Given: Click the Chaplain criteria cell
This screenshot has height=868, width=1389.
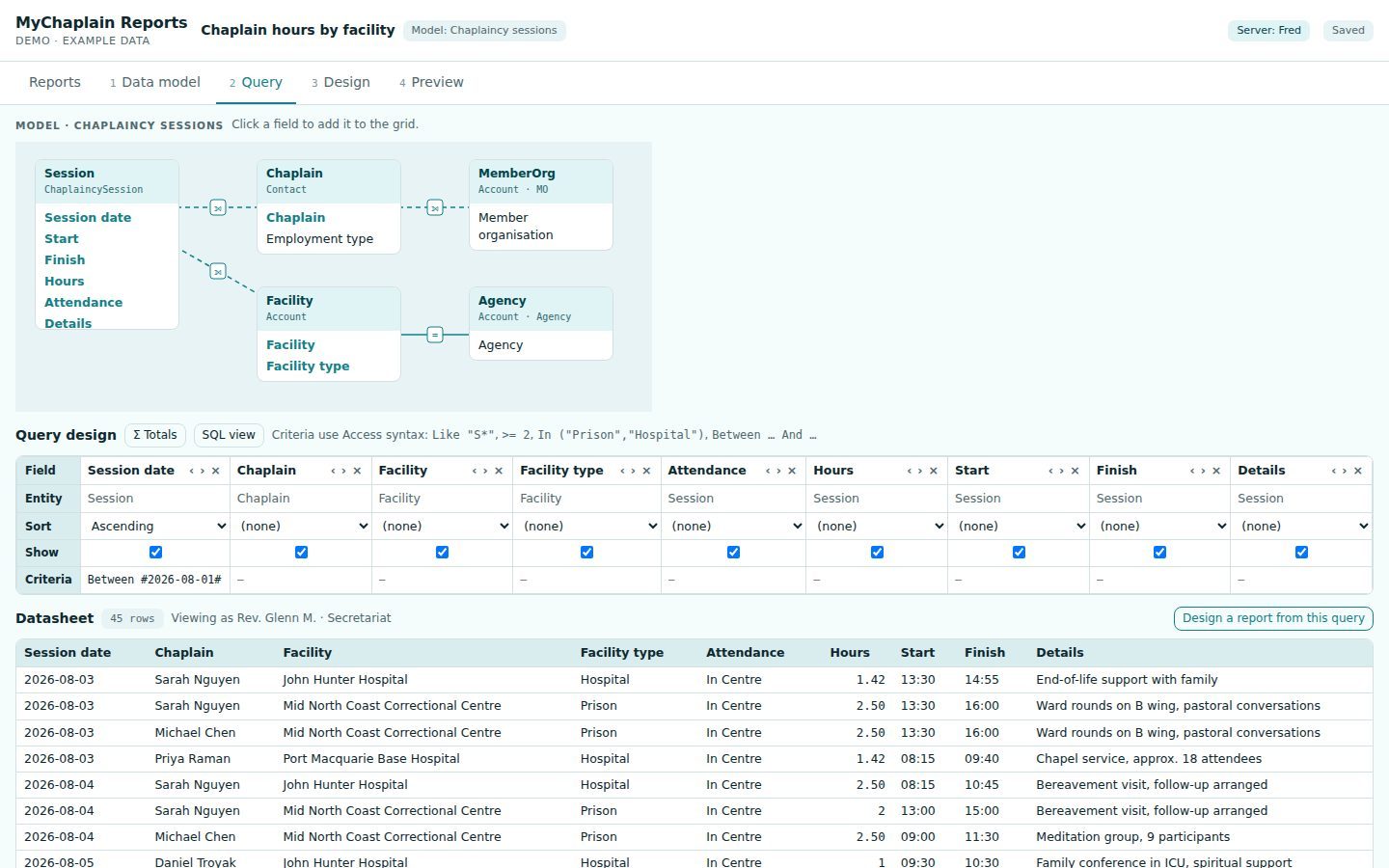Looking at the screenshot, I should (x=300, y=580).
